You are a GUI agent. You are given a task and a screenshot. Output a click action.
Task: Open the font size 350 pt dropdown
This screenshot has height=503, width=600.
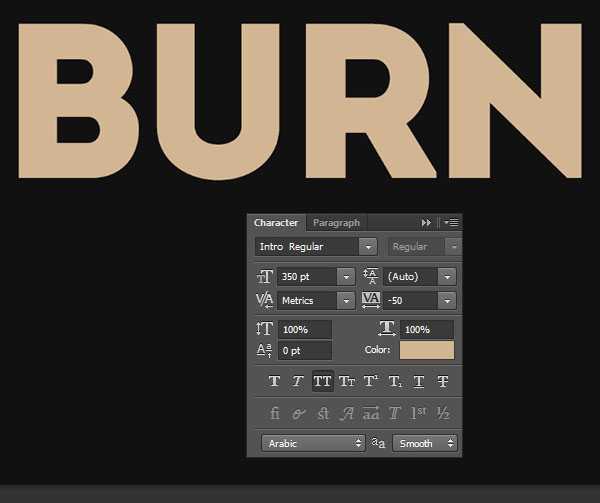click(x=346, y=277)
